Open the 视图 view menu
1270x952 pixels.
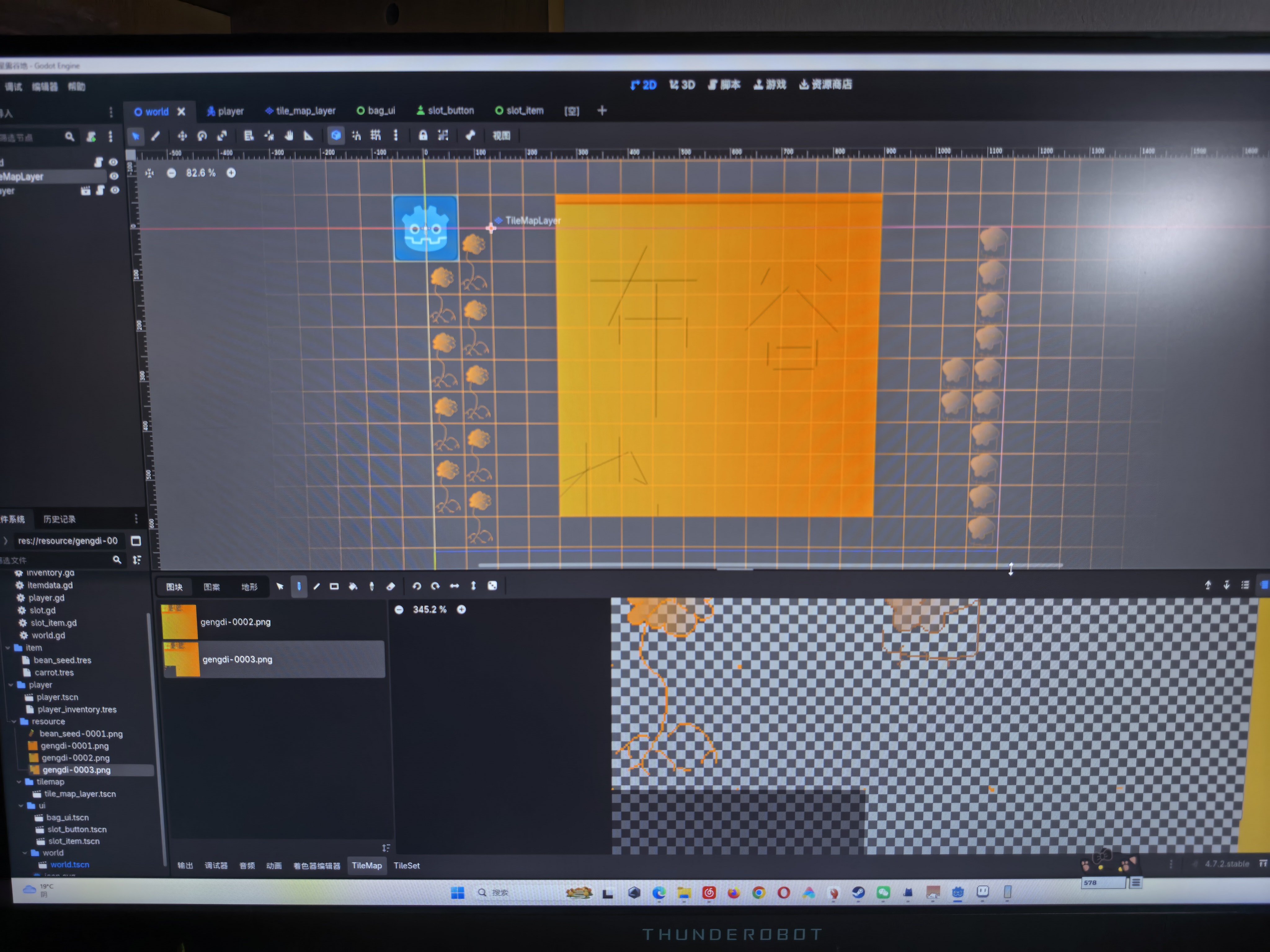[501, 135]
